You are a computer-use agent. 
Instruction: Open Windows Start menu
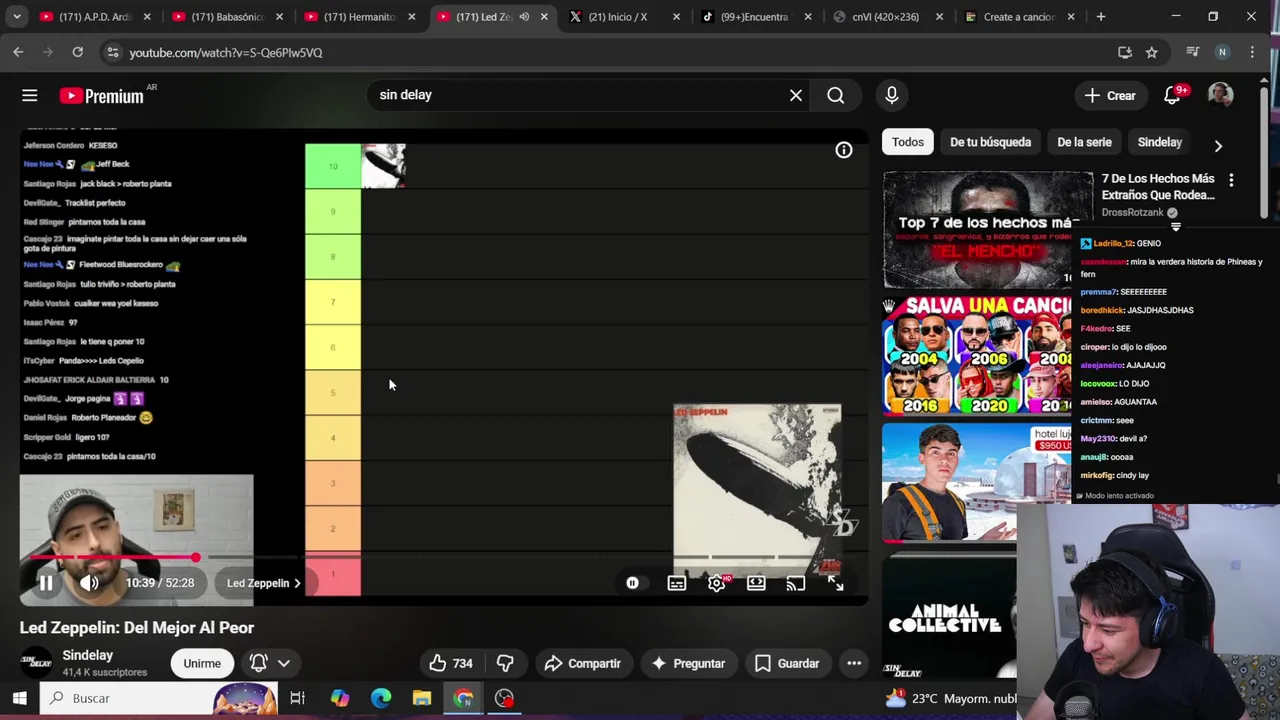[19, 698]
